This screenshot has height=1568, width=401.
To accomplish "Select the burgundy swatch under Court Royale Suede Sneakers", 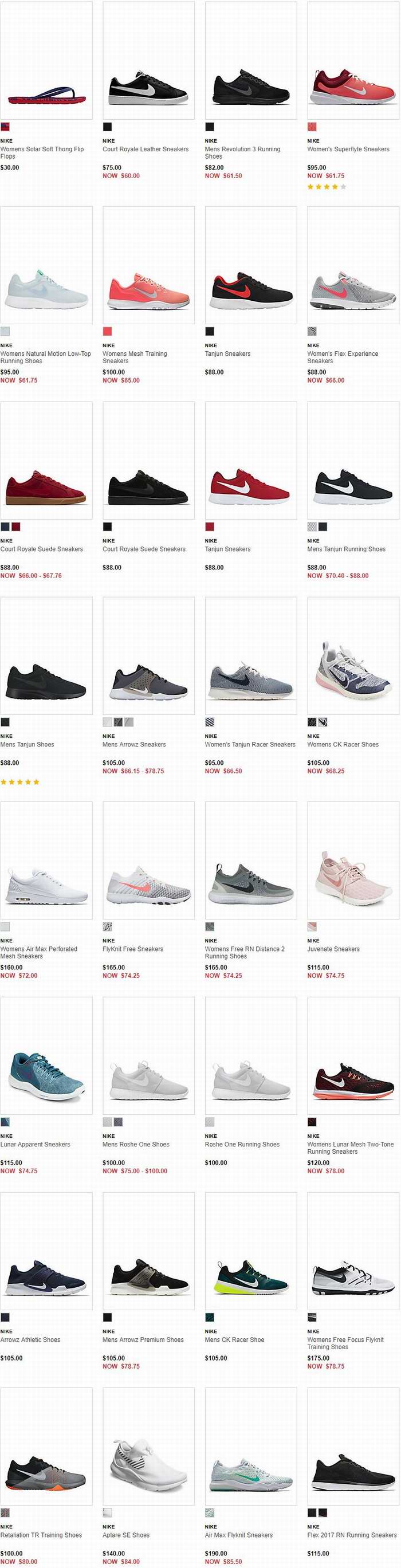I will pos(16,527).
